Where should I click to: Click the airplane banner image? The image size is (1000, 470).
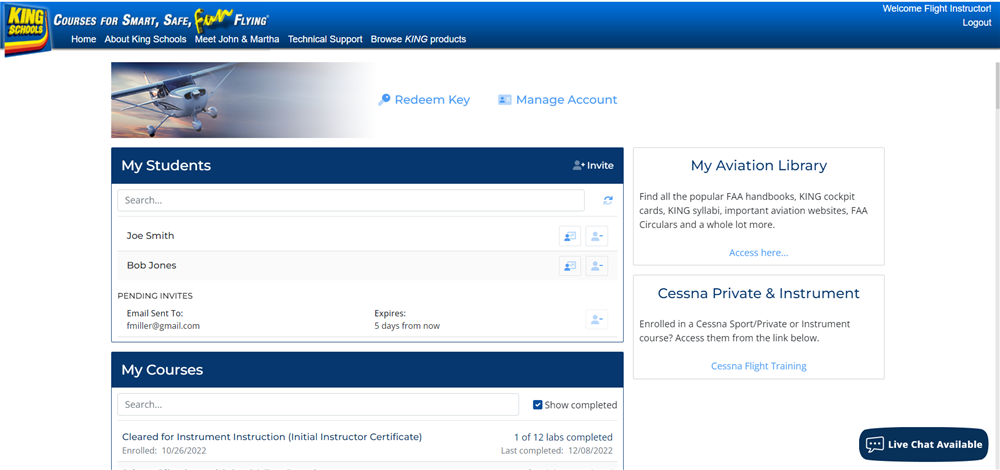242,100
